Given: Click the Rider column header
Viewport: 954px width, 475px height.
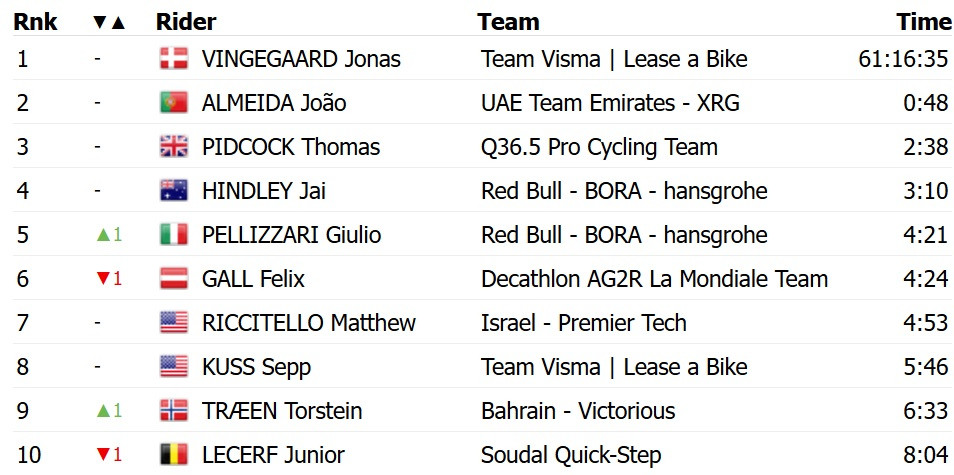Looking at the screenshot, I should click(x=186, y=22).
